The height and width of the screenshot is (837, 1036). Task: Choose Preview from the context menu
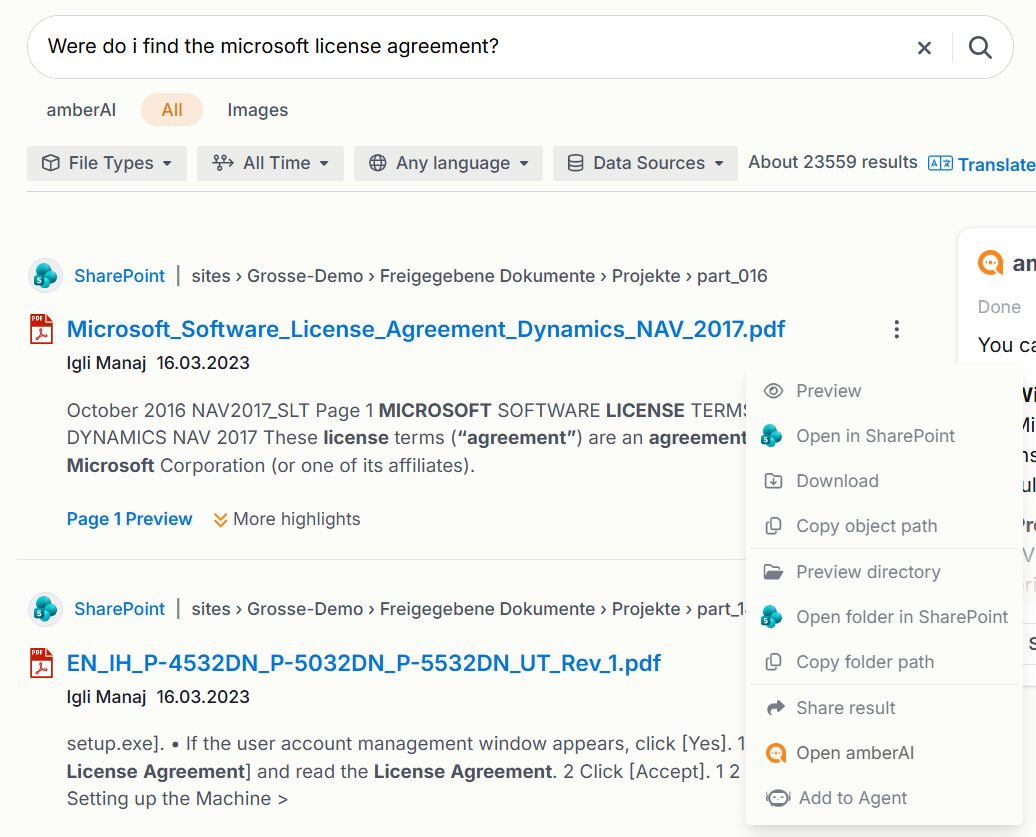[884, 391]
